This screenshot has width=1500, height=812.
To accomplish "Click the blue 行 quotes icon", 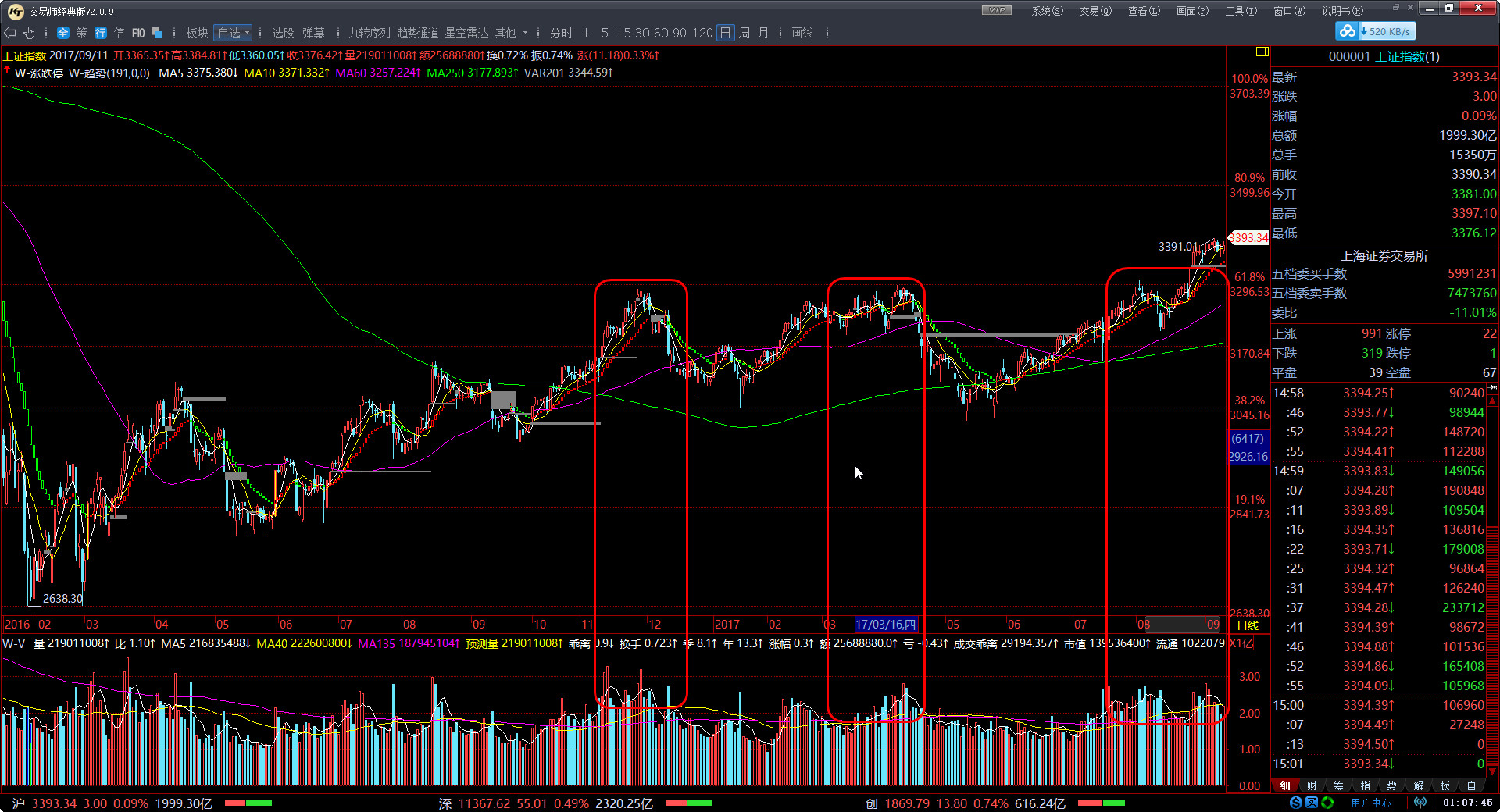I will [101, 33].
